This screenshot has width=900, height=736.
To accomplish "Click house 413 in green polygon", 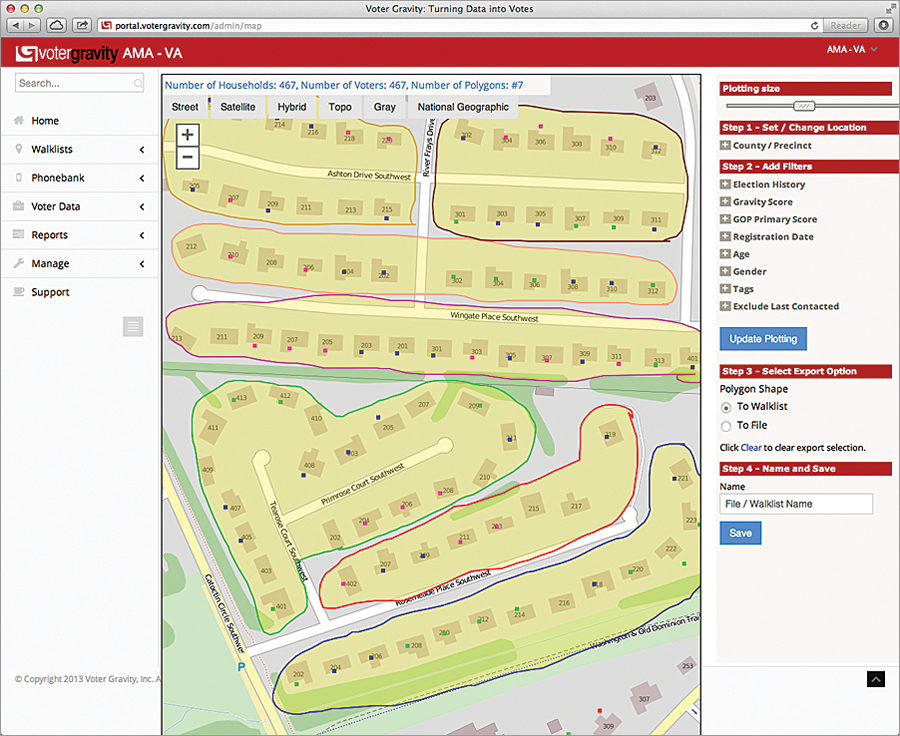I will coord(240,397).
